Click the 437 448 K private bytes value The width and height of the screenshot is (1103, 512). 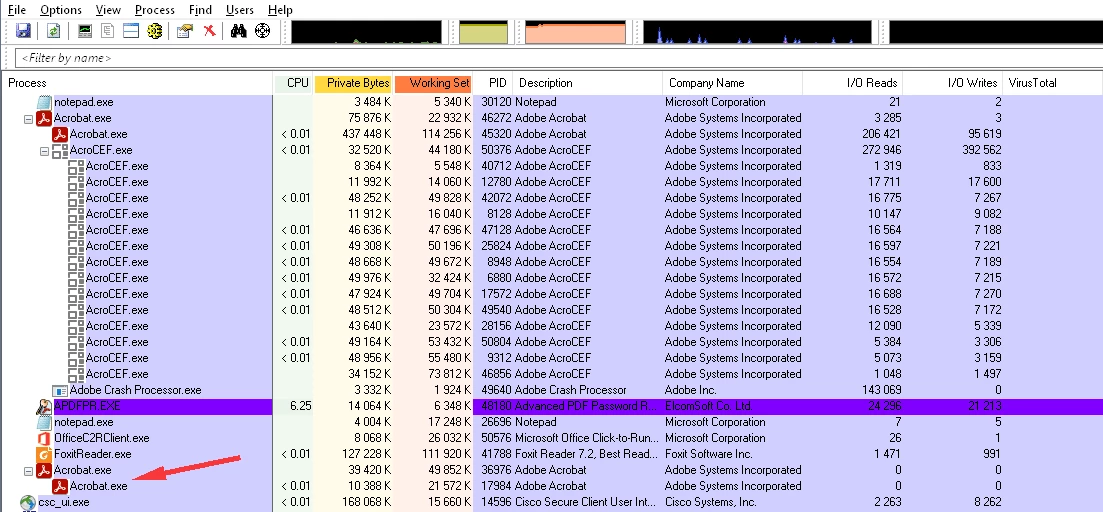(365, 134)
